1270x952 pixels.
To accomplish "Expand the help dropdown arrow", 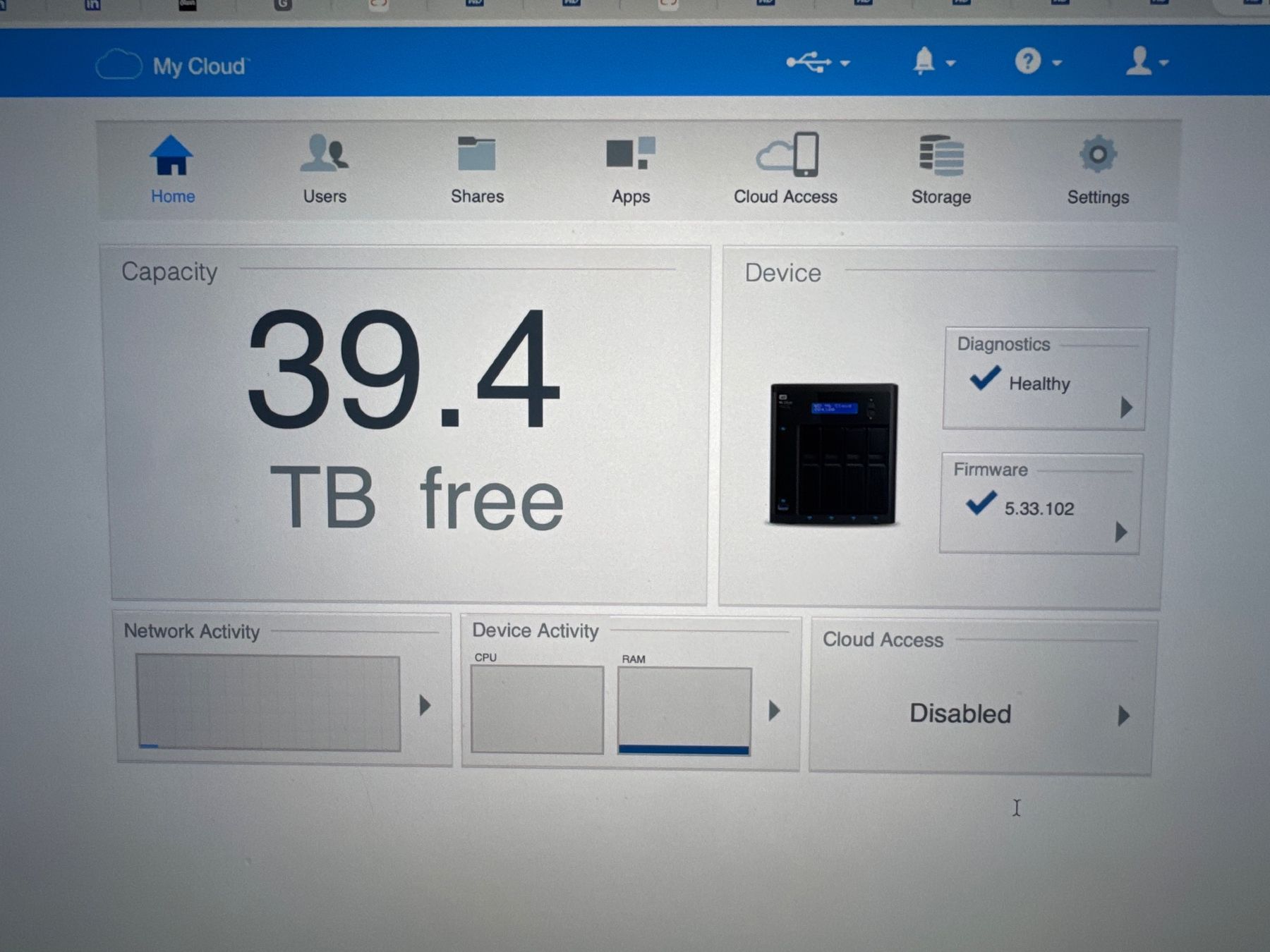I will pyautogui.click(x=1057, y=63).
